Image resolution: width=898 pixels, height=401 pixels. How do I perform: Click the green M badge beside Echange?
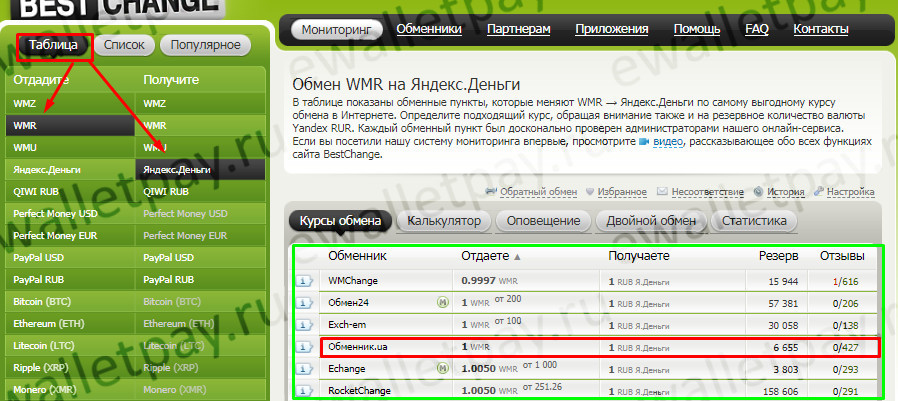(442, 368)
